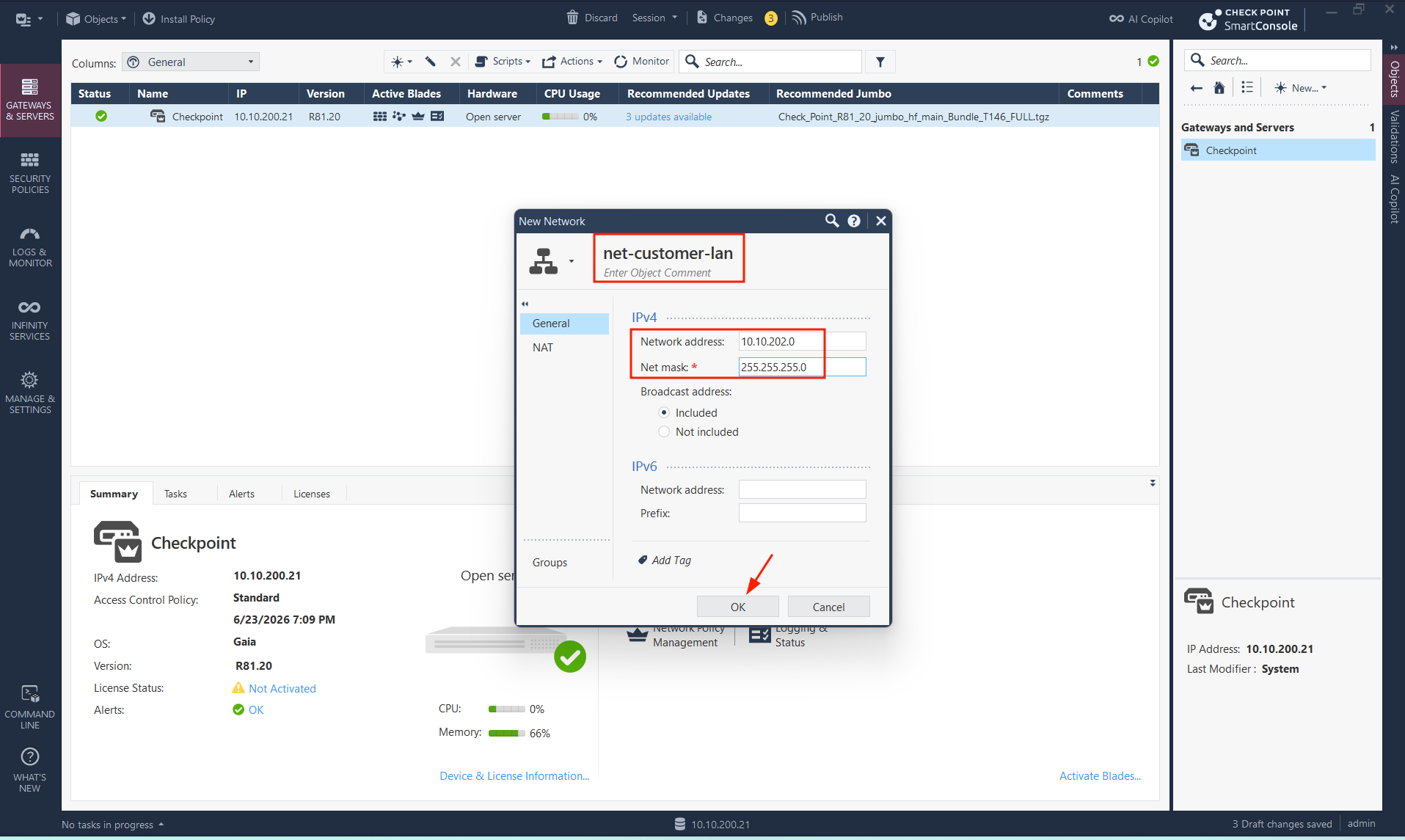Launch AI Copilot from top bar
The image size is (1405, 840).
(1141, 19)
